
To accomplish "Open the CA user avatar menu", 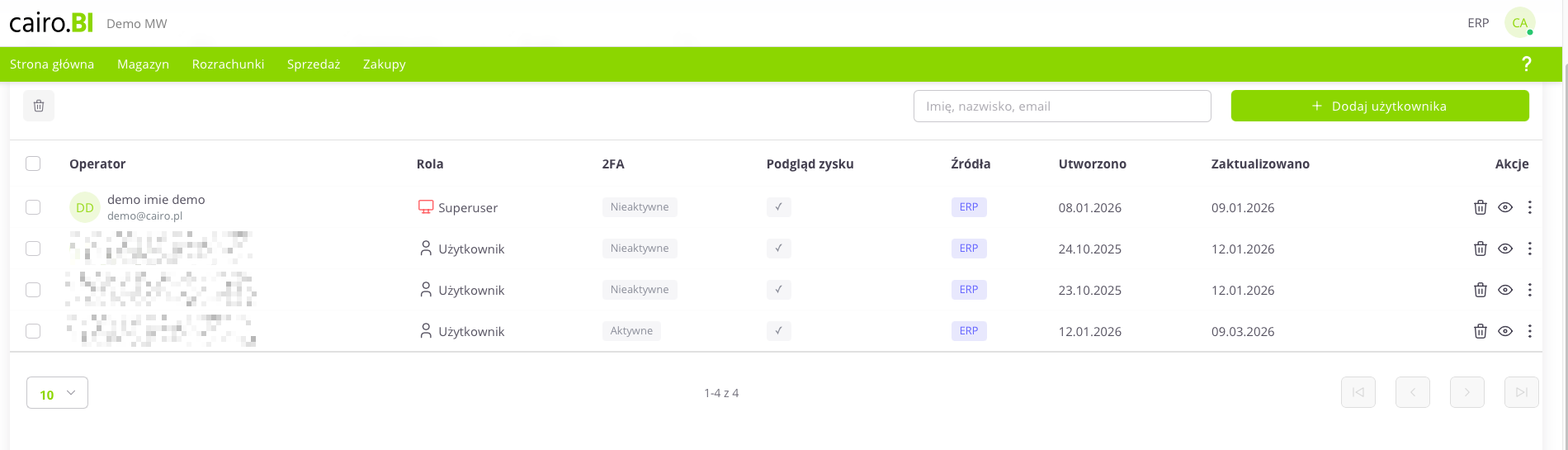I will click(1519, 23).
